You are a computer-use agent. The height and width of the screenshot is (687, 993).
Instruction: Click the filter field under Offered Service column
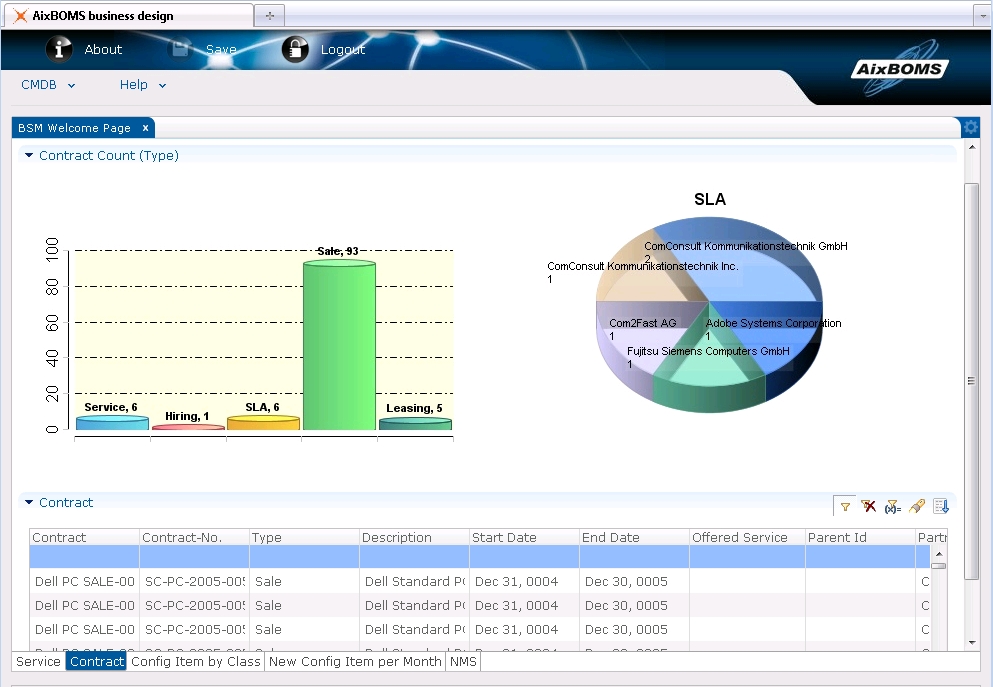coord(747,557)
